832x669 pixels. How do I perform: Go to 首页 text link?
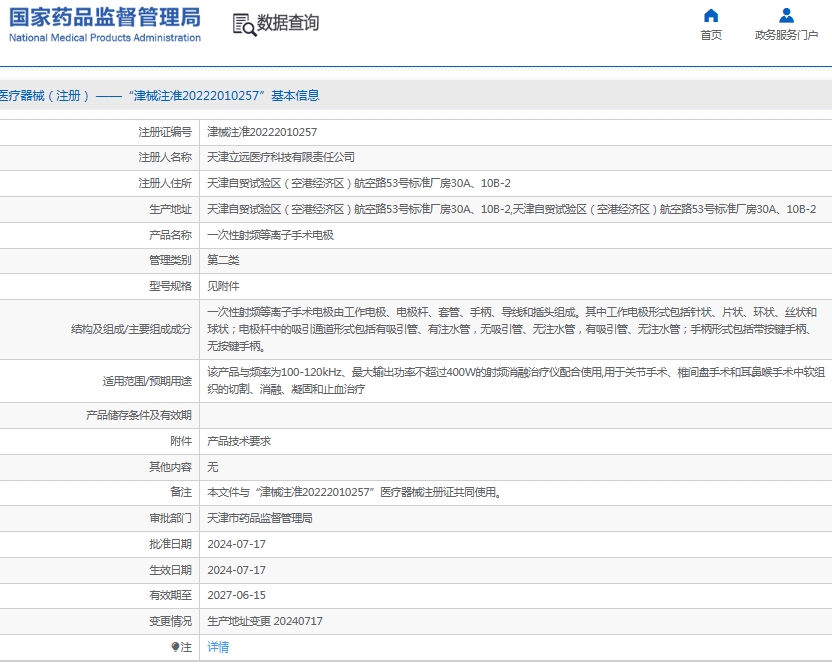pyautogui.click(x=711, y=35)
